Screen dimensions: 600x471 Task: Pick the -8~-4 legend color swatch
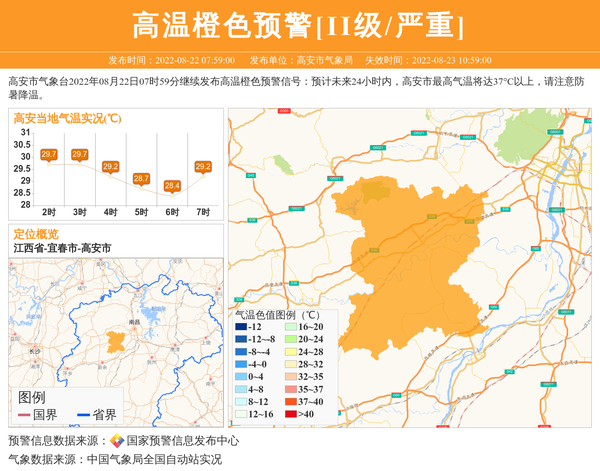pyautogui.click(x=241, y=352)
